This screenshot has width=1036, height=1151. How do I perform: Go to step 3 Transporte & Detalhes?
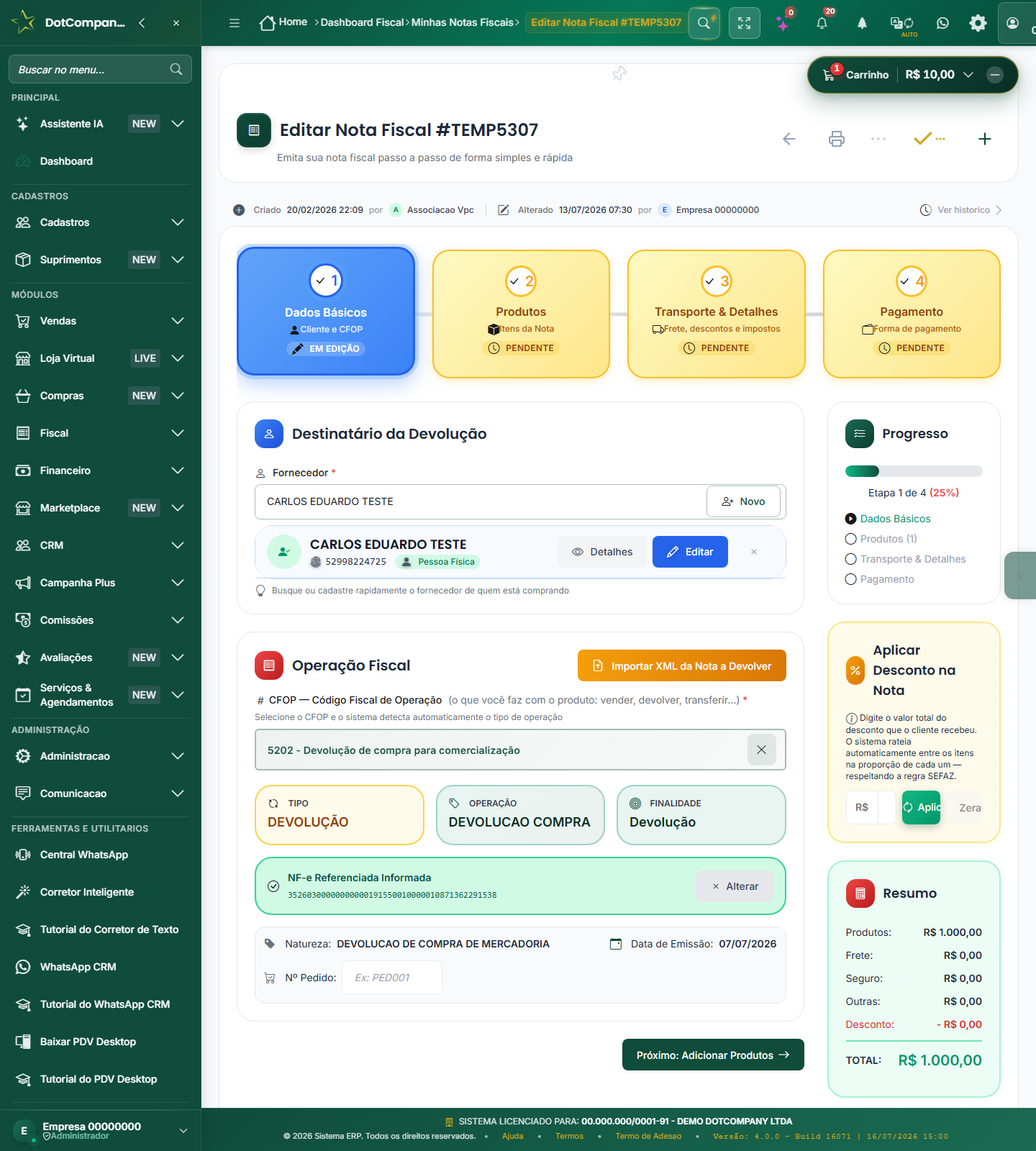pyautogui.click(x=717, y=314)
